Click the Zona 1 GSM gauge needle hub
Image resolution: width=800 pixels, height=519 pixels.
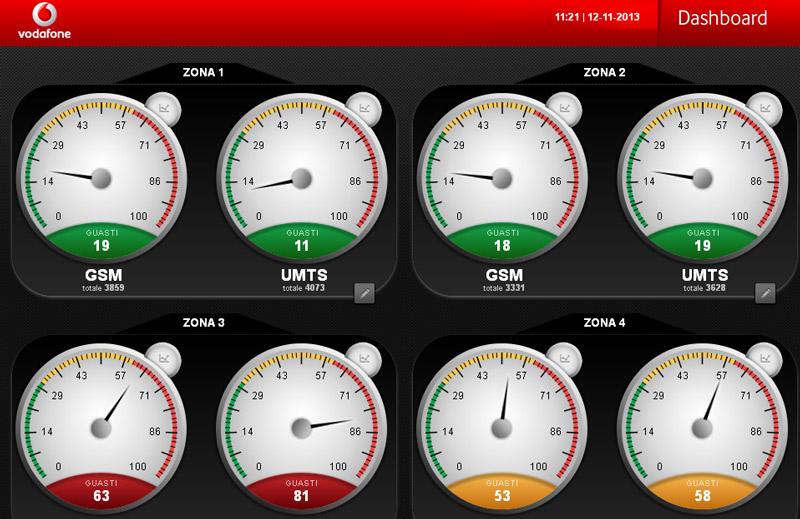[x=101, y=179]
